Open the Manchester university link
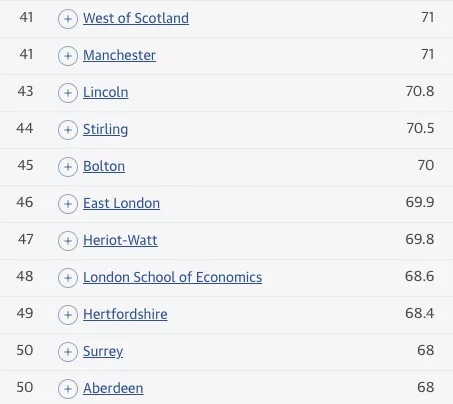The height and width of the screenshot is (404, 453). [119, 55]
